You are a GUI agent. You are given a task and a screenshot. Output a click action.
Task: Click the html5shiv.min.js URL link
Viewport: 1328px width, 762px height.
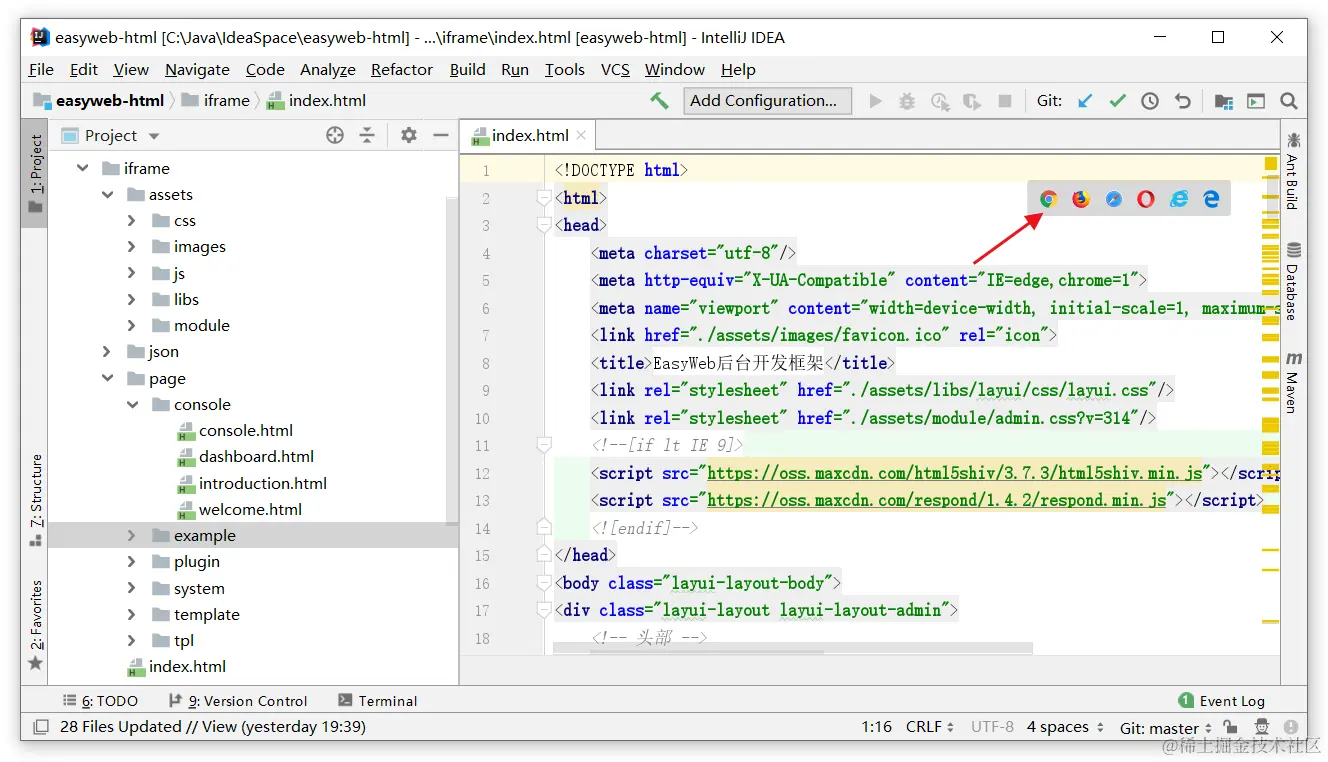pyautogui.click(x=955, y=472)
